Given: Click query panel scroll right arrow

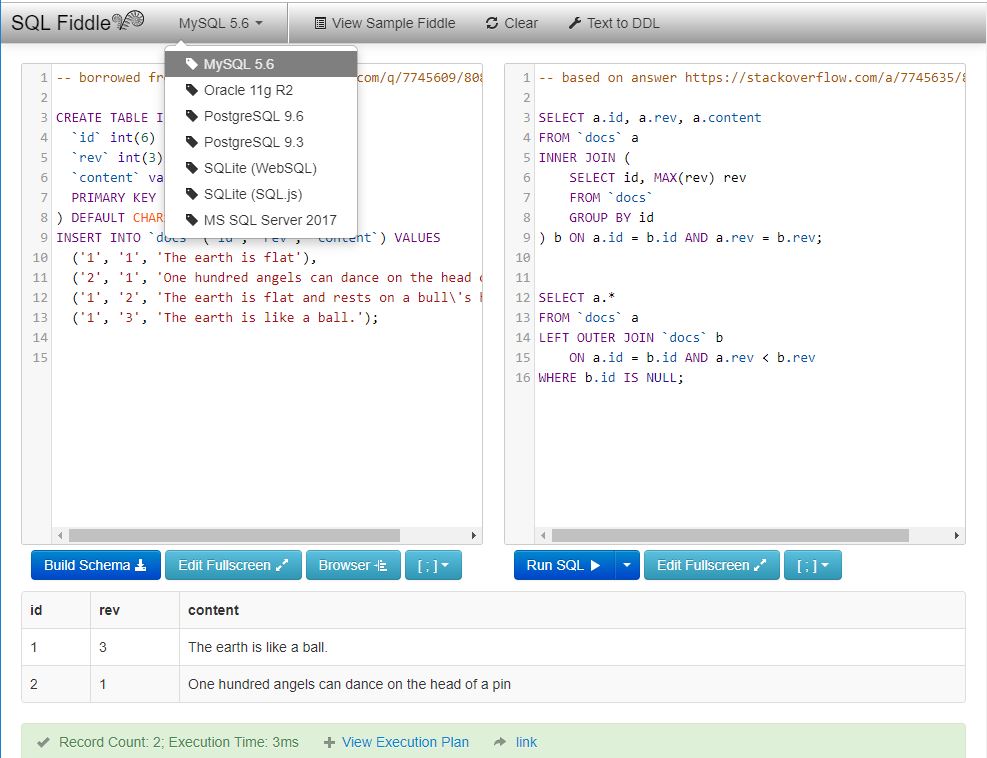Looking at the screenshot, I should click(957, 535).
